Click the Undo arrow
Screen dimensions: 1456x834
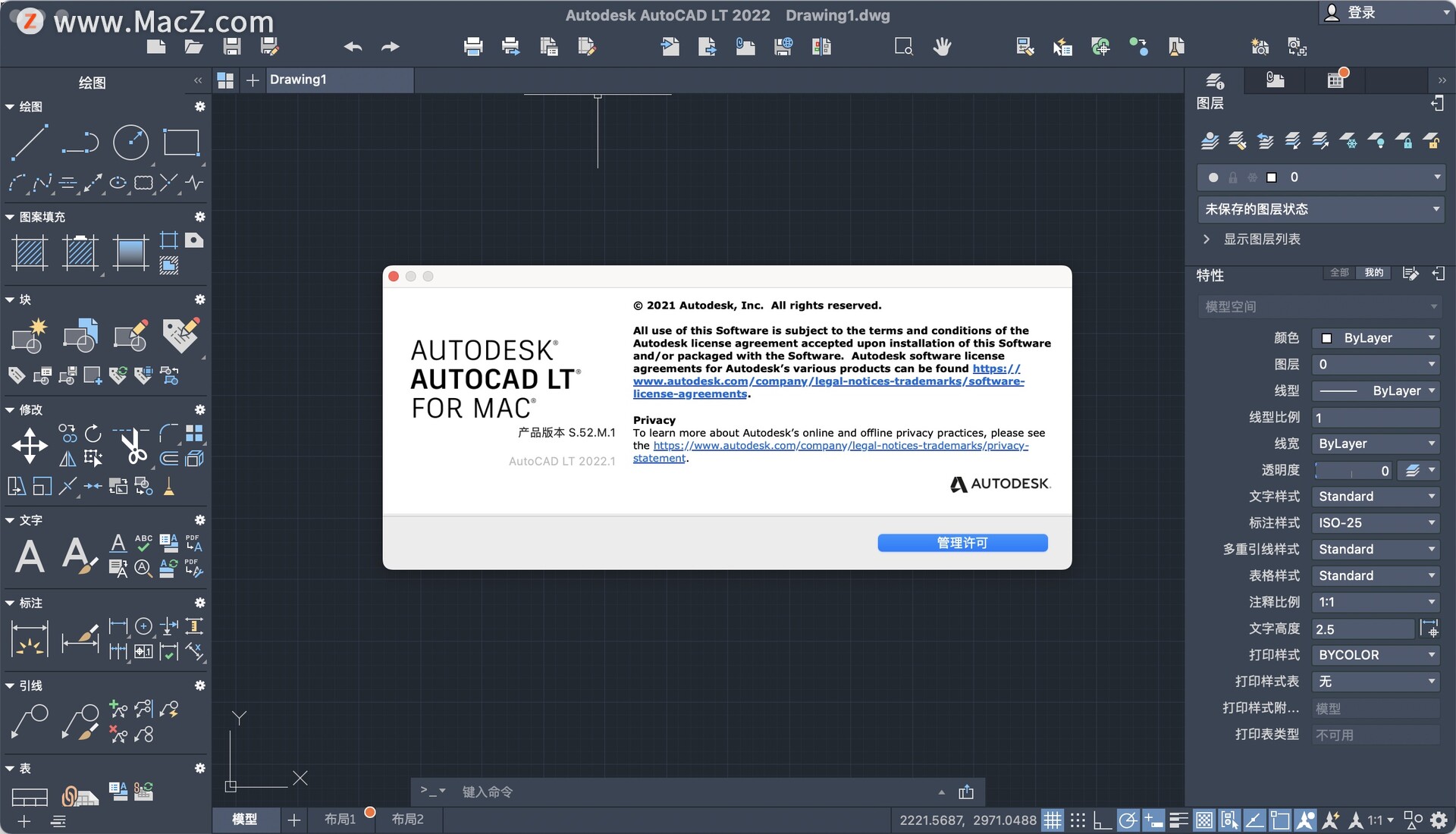pos(353,47)
